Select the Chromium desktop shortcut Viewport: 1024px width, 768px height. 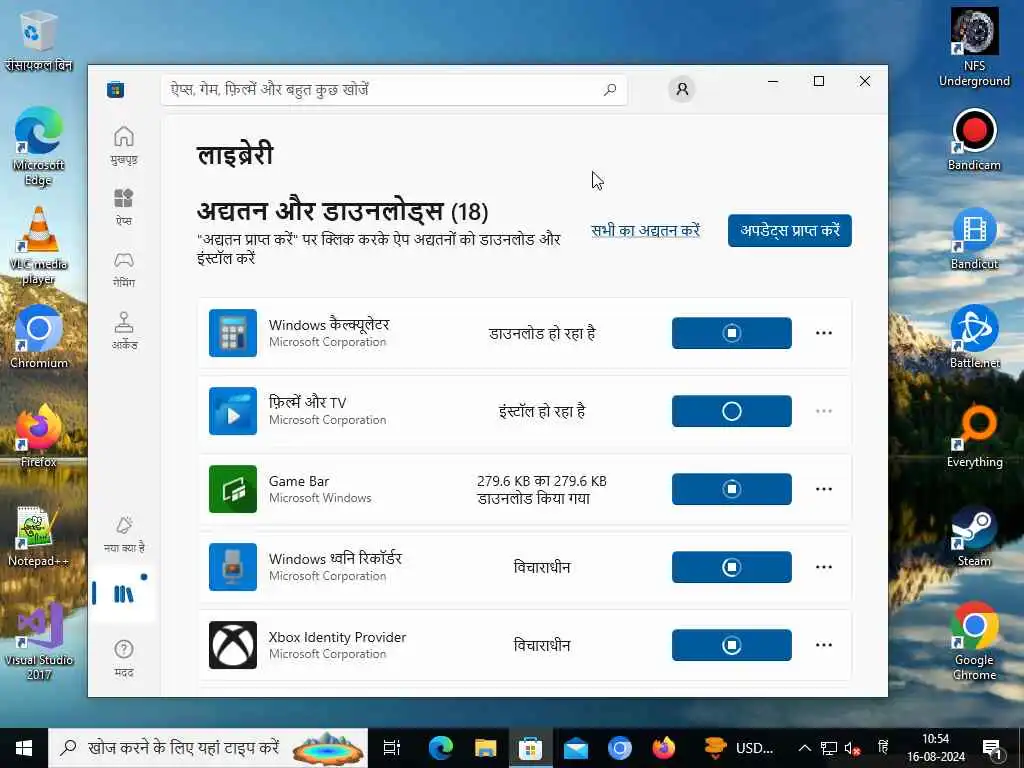(x=39, y=338)
